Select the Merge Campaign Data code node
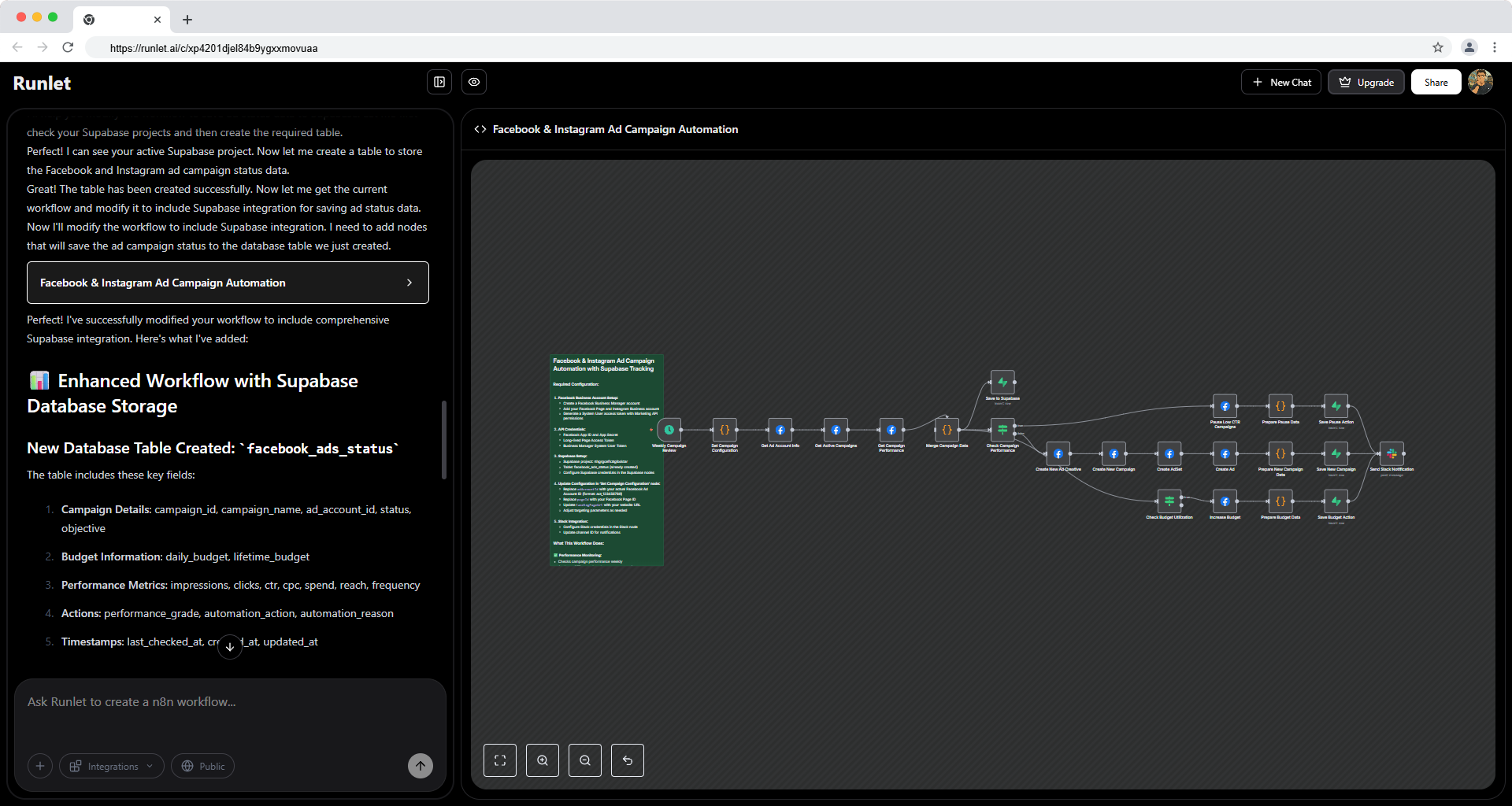The image size is (1512, 806). [x=947, y=430]
